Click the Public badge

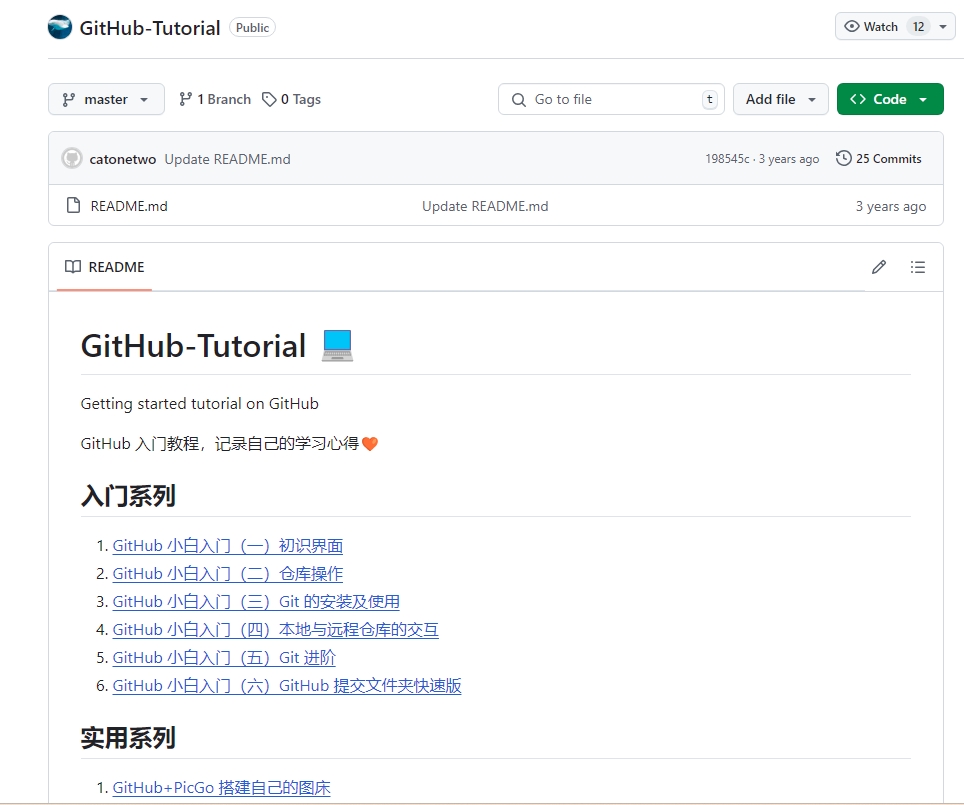pos(252,28)
